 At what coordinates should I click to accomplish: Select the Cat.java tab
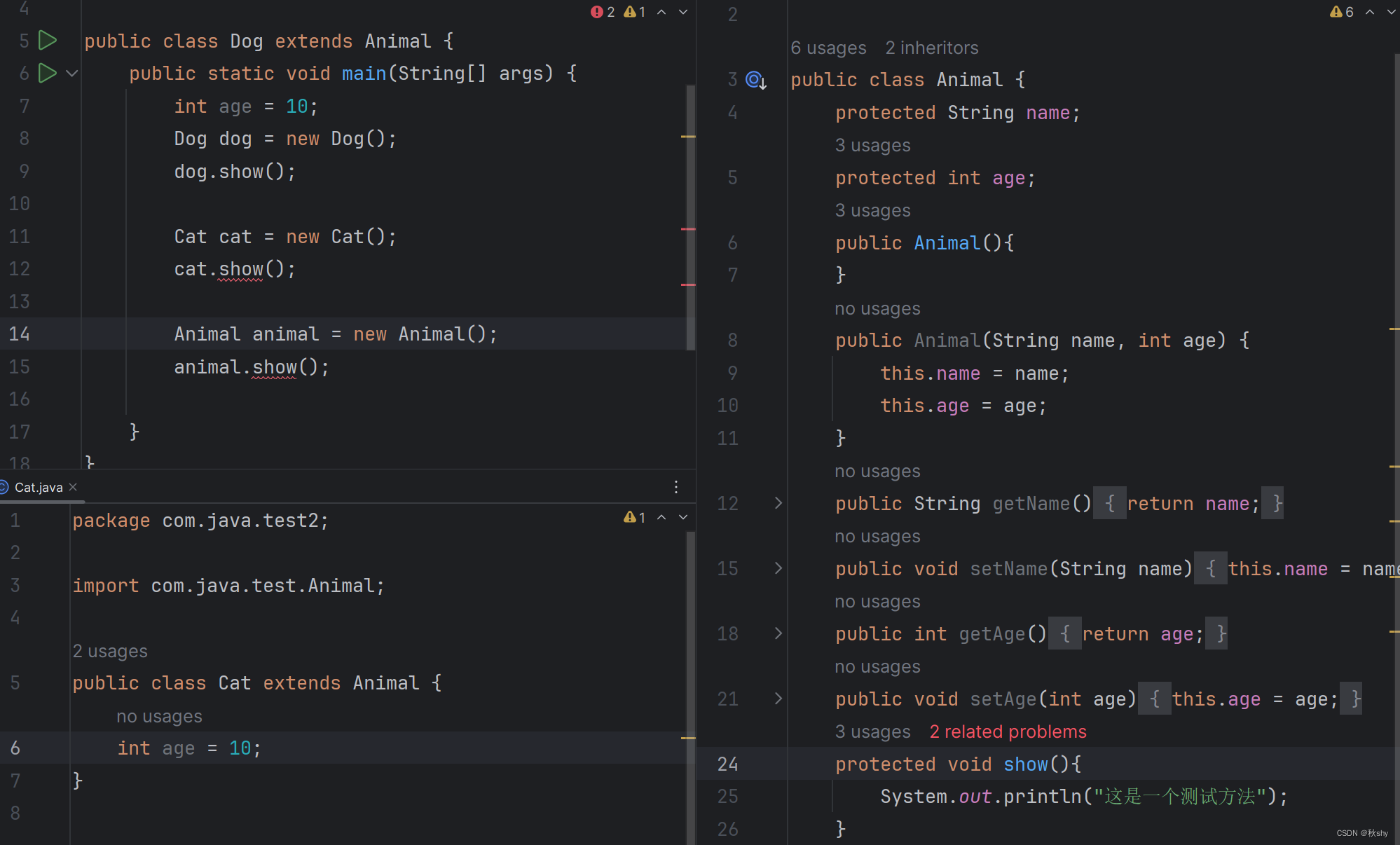39,487
